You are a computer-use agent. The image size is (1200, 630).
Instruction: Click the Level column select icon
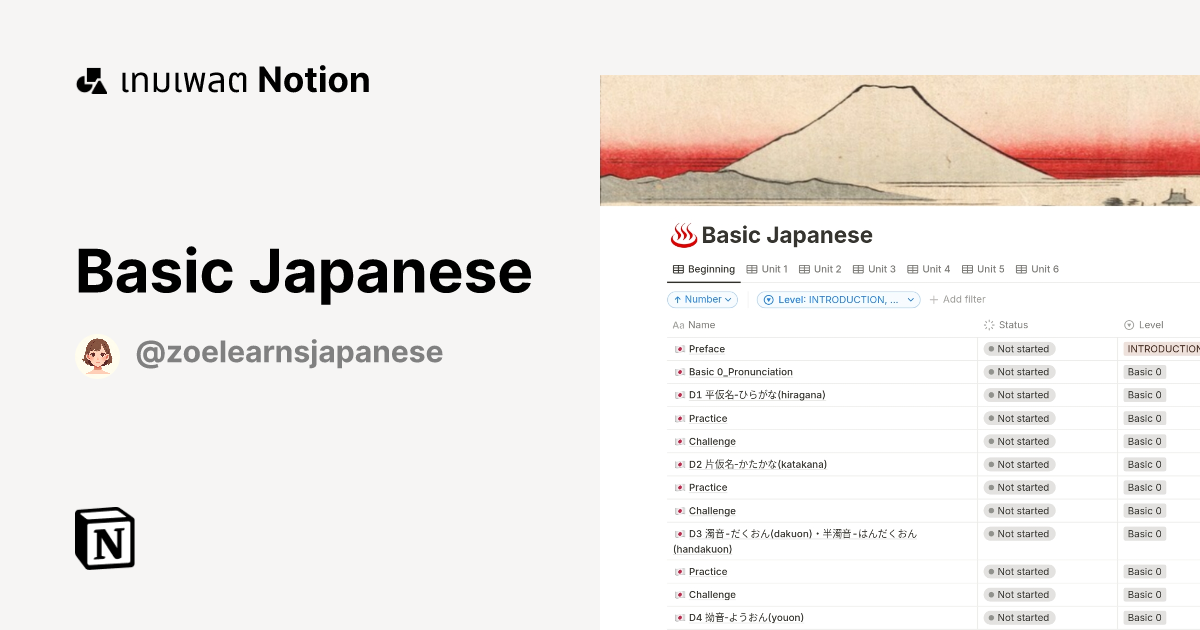(x=1132, y=324)
